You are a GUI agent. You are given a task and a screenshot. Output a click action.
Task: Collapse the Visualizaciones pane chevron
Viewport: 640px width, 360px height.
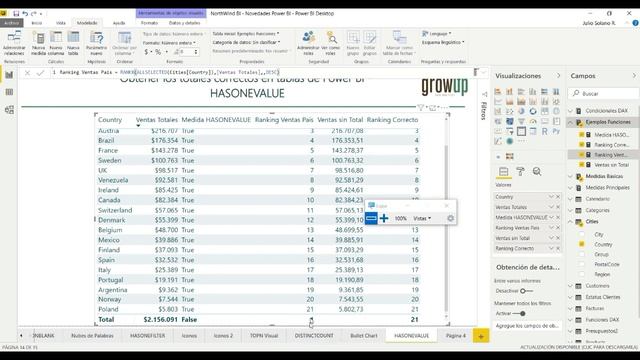(559, 76)
